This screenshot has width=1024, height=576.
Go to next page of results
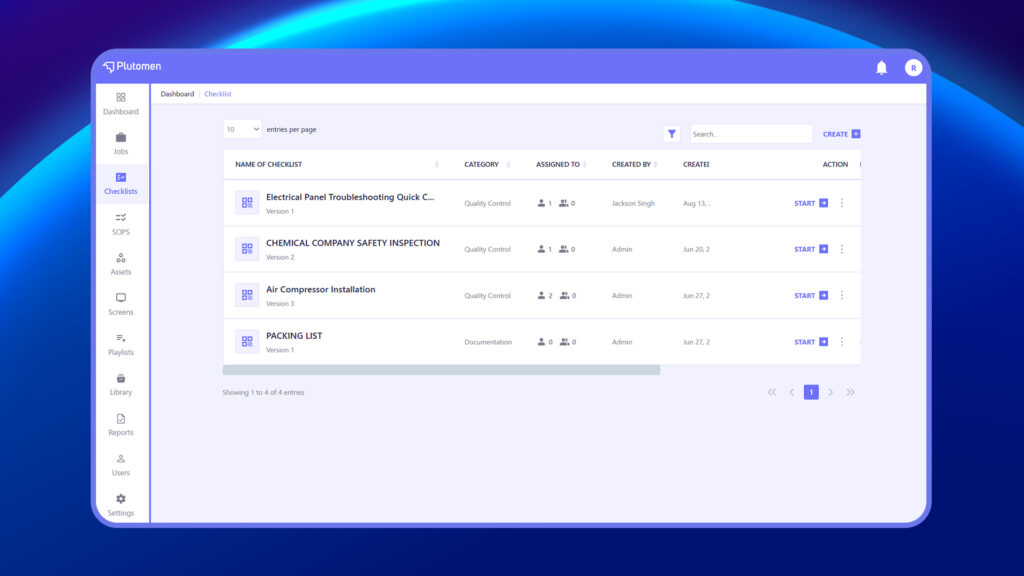(x=831, y=392)
